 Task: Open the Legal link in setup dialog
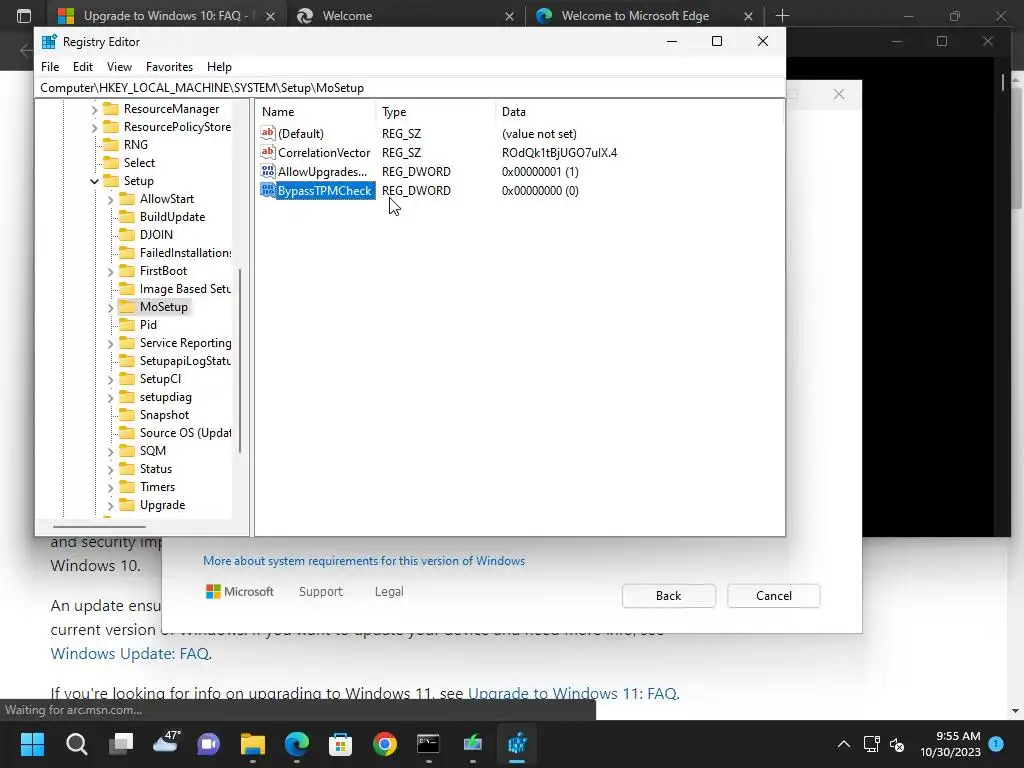(389, 592)
